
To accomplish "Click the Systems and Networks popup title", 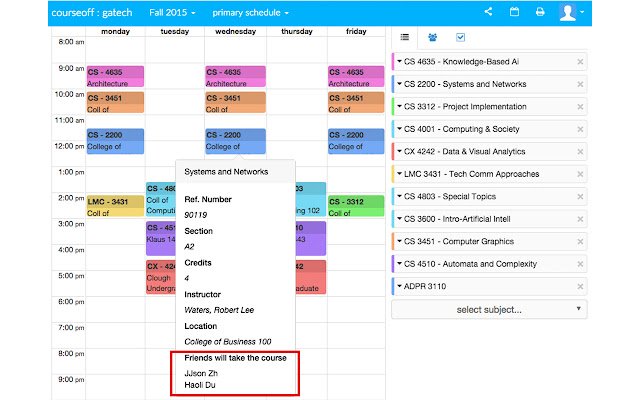I will (x=226, y=172).
